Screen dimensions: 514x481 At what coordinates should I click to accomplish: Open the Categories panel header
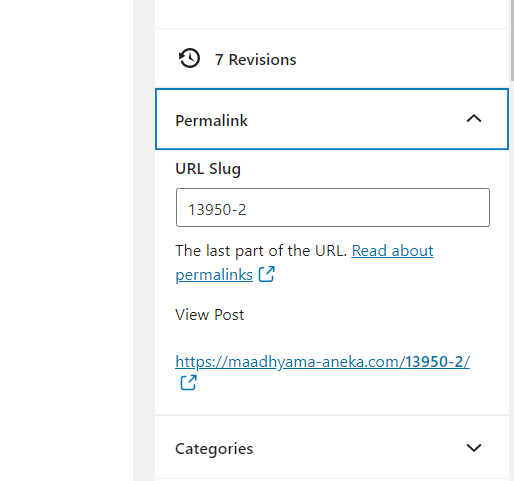coord(332,448)
